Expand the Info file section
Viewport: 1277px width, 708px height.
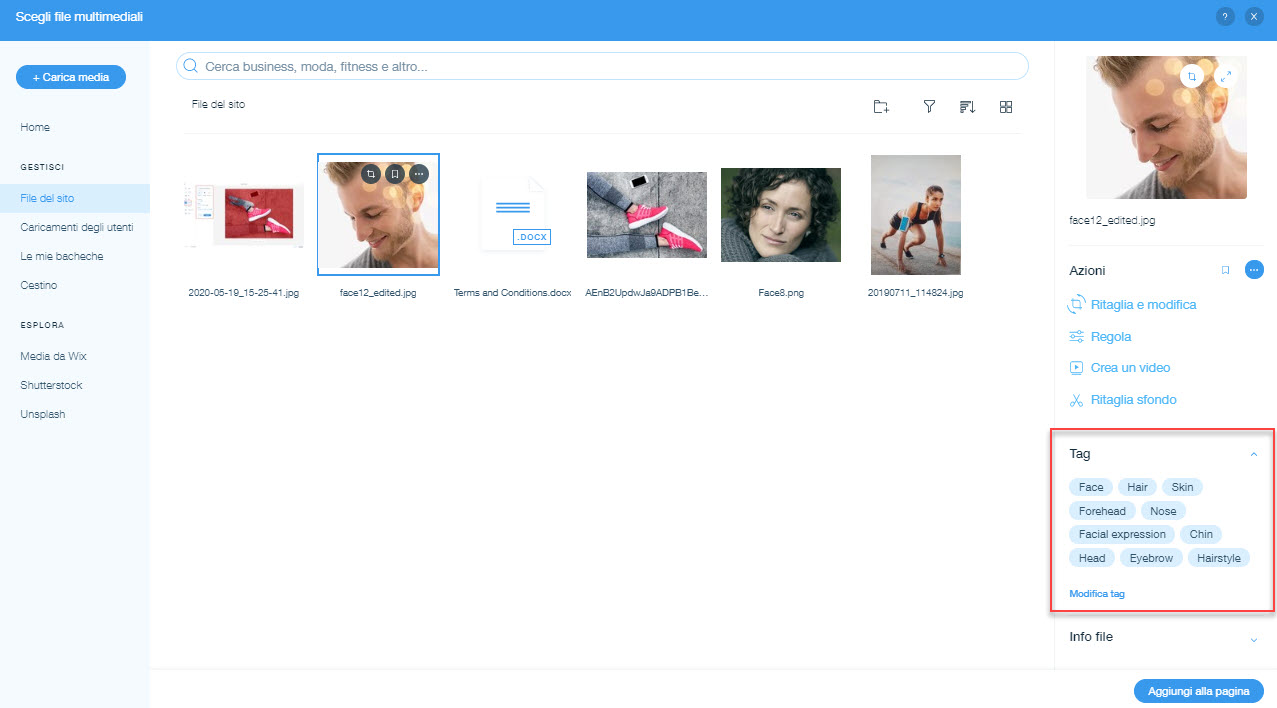point(1253,638)
